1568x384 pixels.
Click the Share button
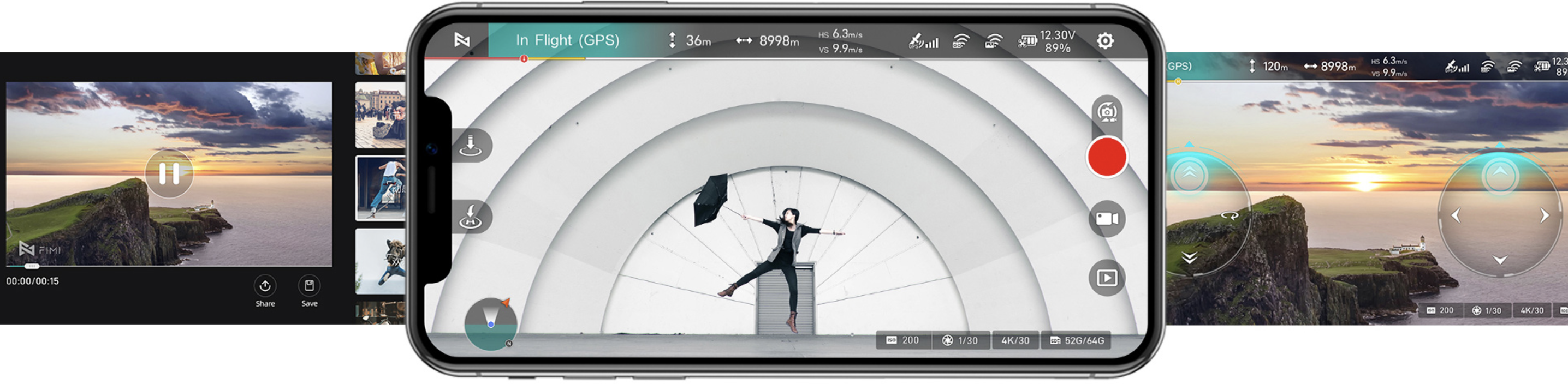(265, 291)
